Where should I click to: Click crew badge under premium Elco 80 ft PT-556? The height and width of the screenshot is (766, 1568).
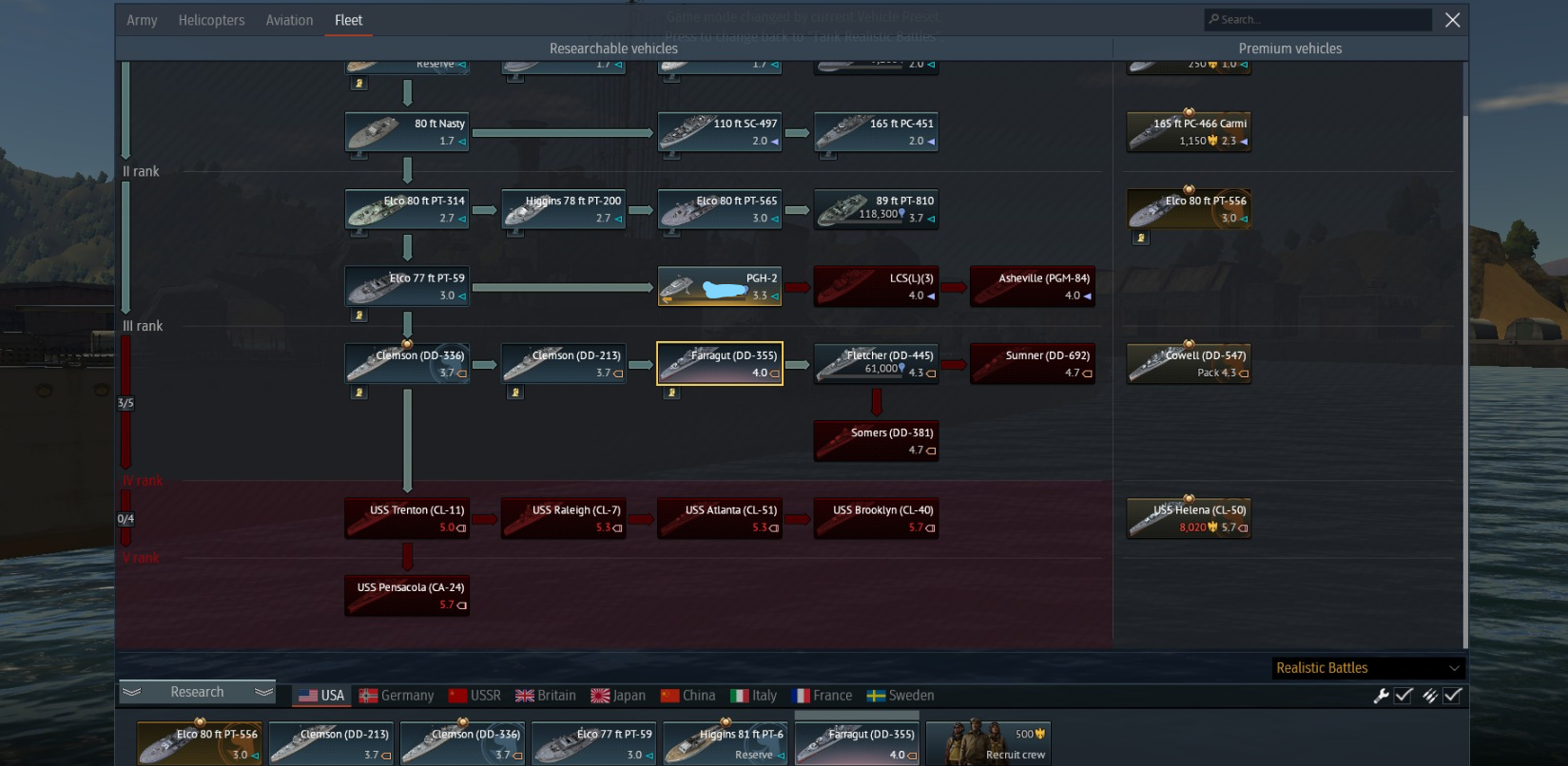pos(1141,238)
